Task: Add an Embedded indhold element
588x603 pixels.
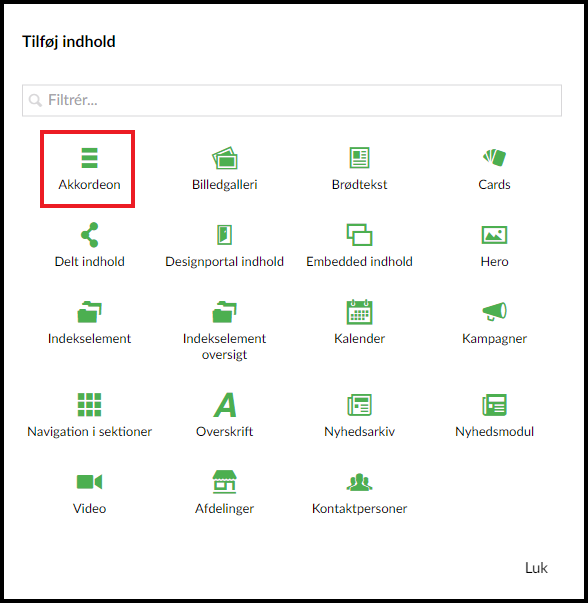Action: click(359, 245)
